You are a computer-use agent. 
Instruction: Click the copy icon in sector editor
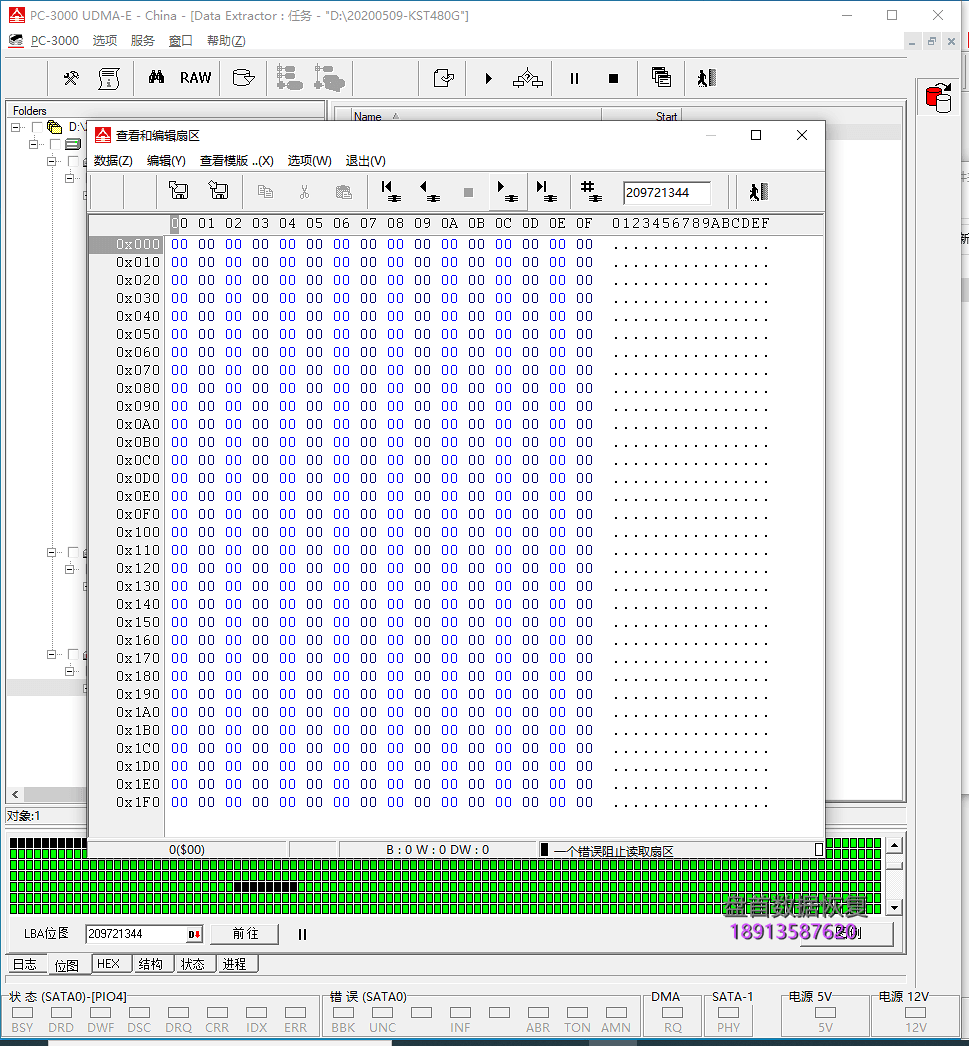click(265, 192)
